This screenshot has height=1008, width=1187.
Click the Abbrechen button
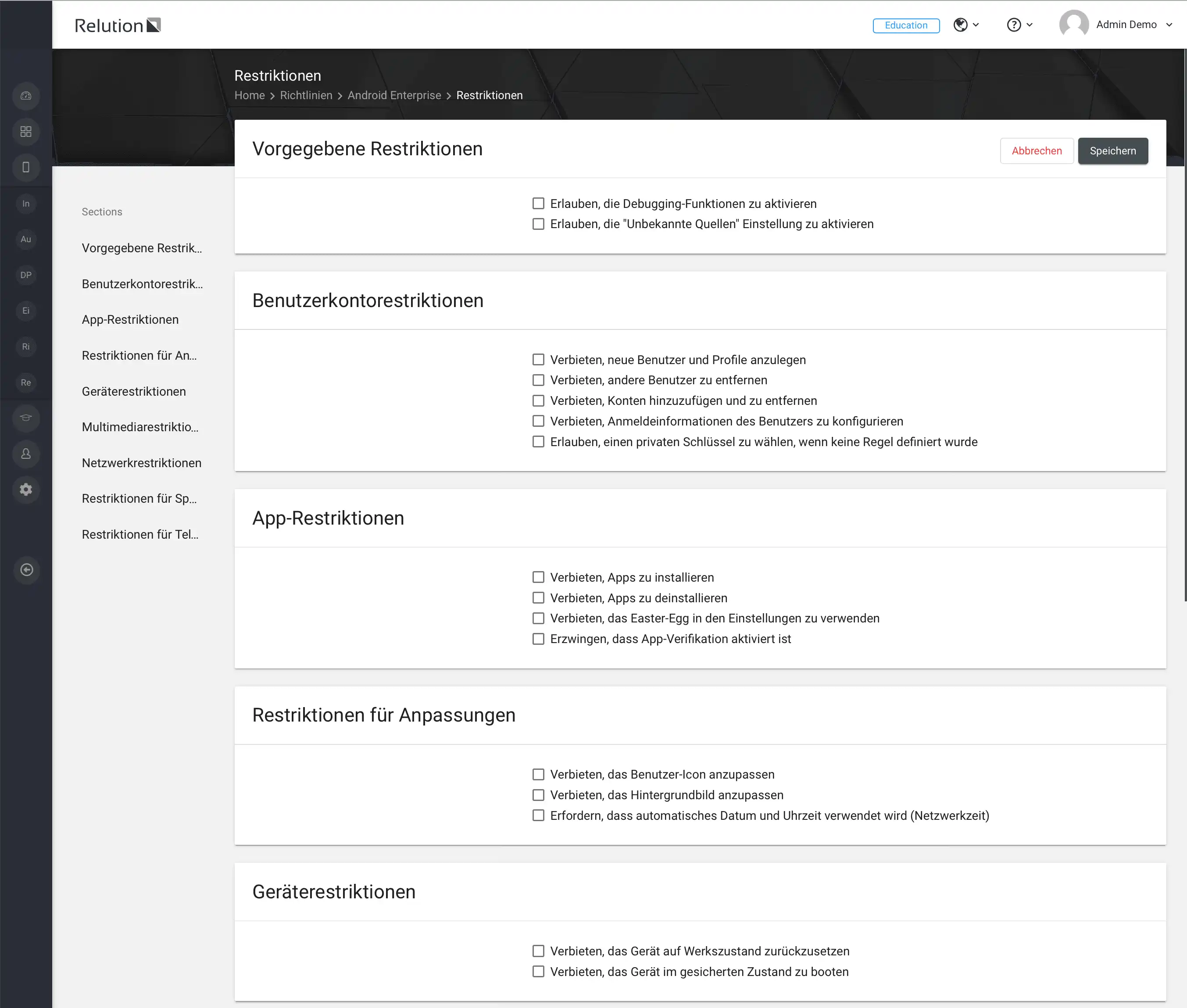coord(1036,151)
